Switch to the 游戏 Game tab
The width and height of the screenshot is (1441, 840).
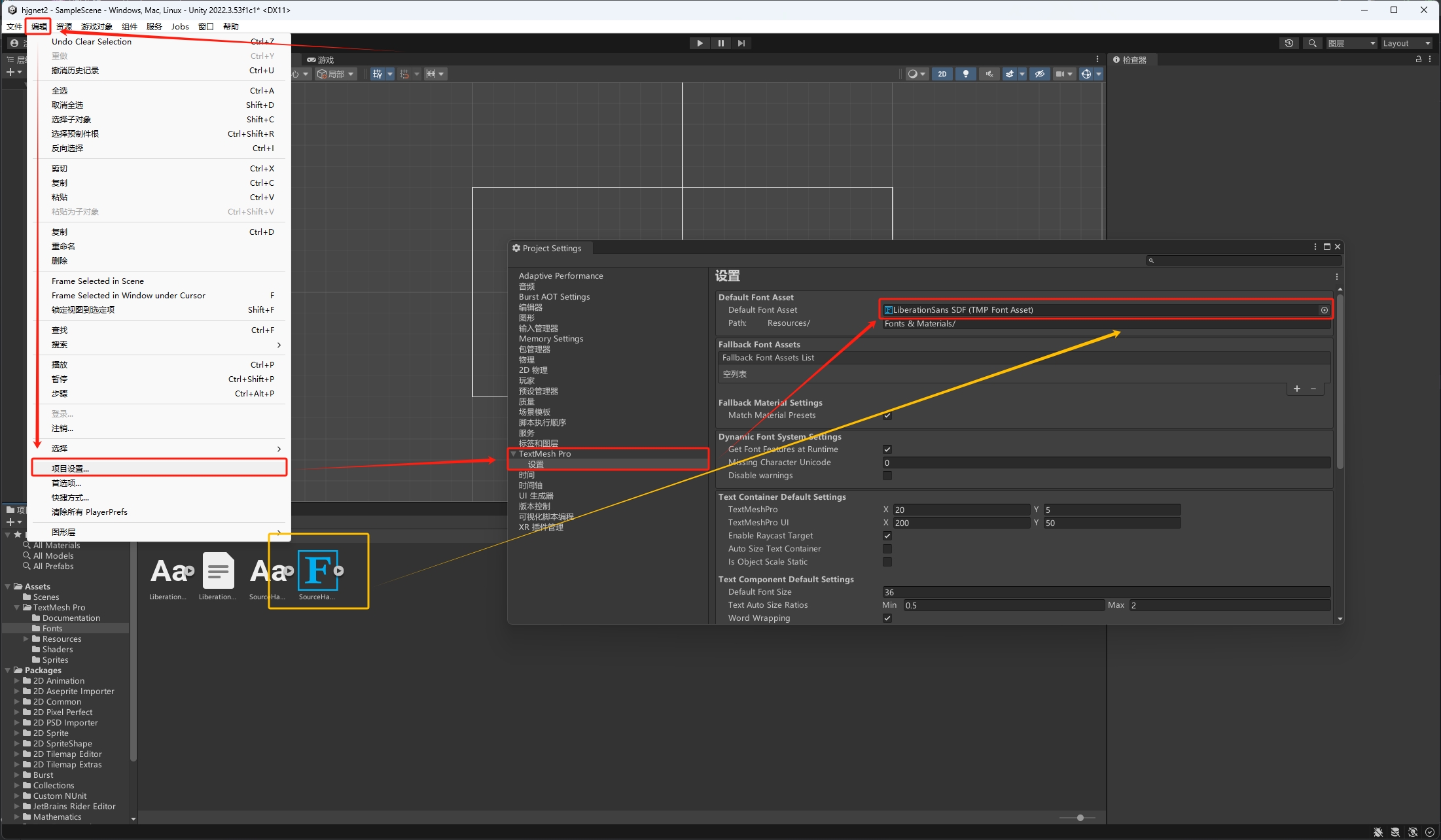point(321,60)
